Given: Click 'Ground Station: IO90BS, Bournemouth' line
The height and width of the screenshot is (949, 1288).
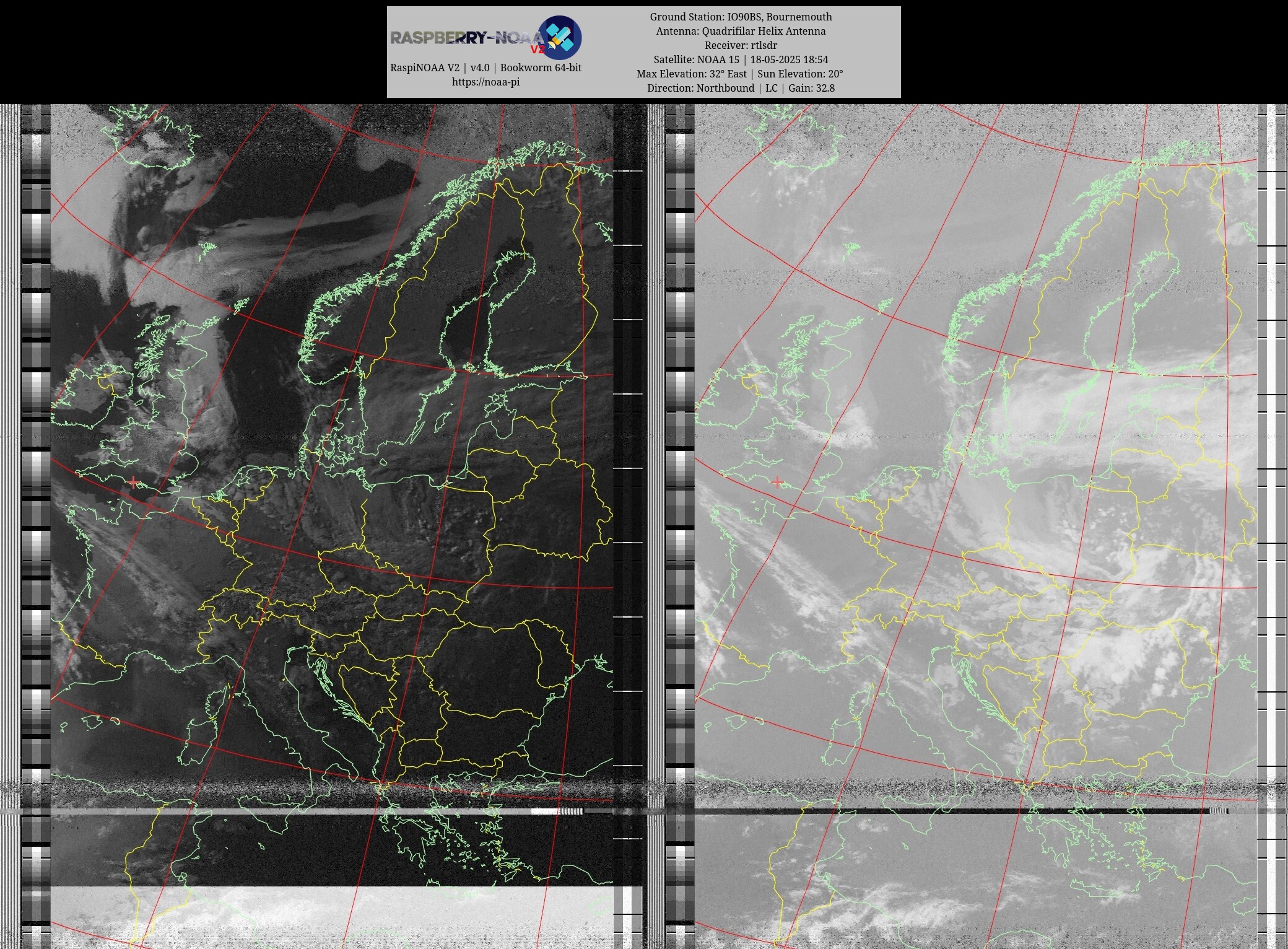Looking at the screenshot, I should (x=741, y=17).
